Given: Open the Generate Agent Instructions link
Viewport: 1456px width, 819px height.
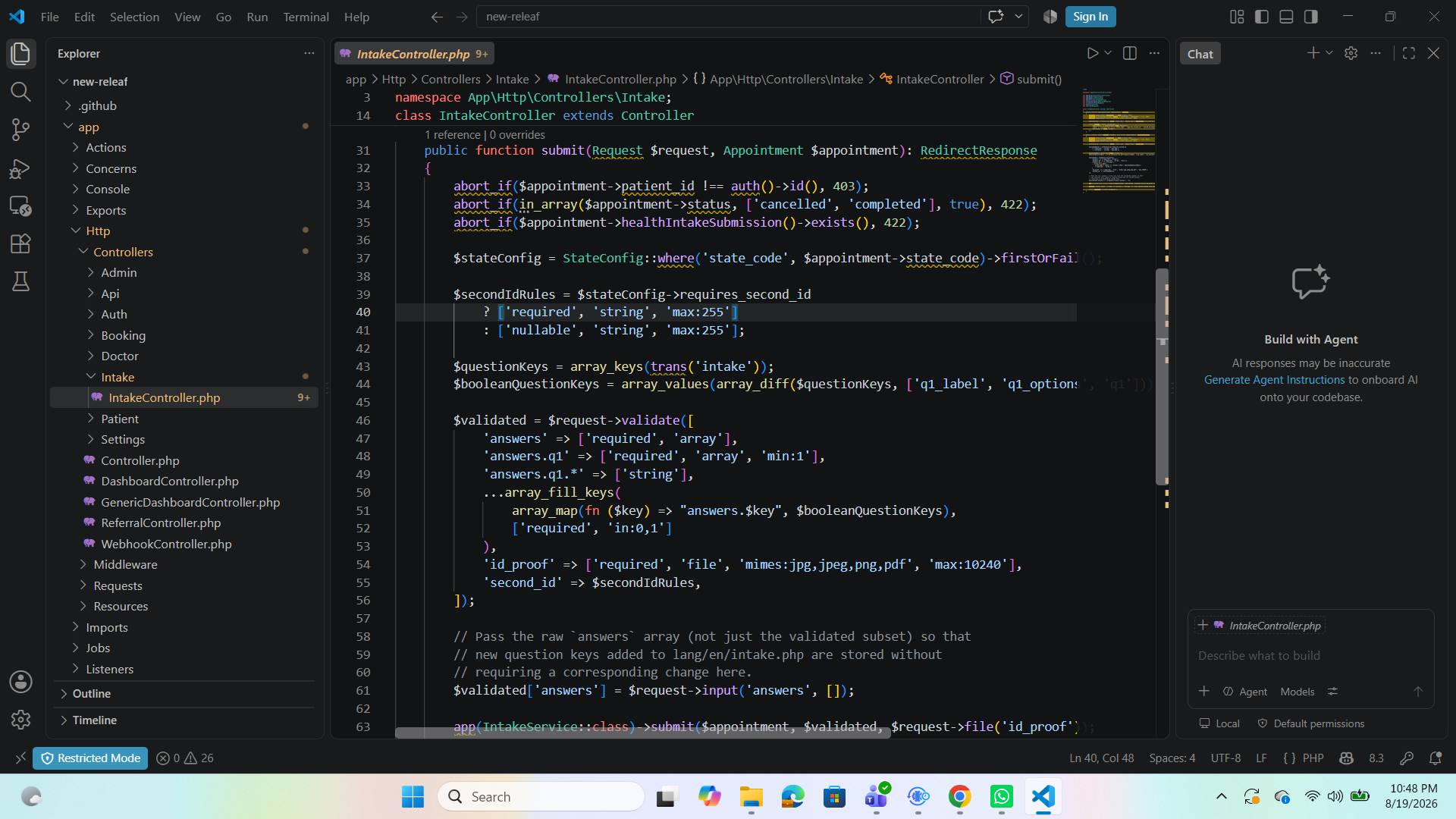Looking at the screenshot, I should (x=1274, y=380).
